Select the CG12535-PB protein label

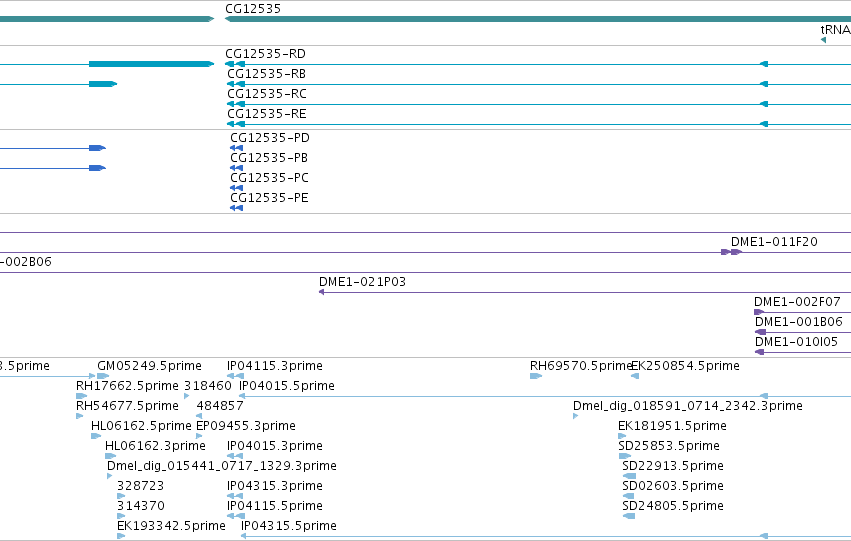[269, 158]
